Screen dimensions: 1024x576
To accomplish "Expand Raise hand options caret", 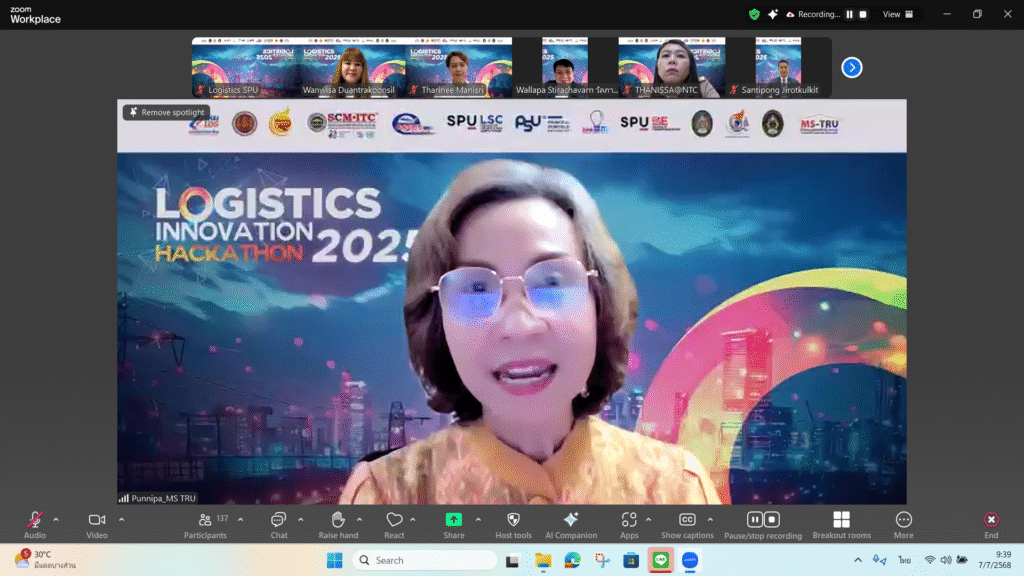I will [x=359, y=520].
